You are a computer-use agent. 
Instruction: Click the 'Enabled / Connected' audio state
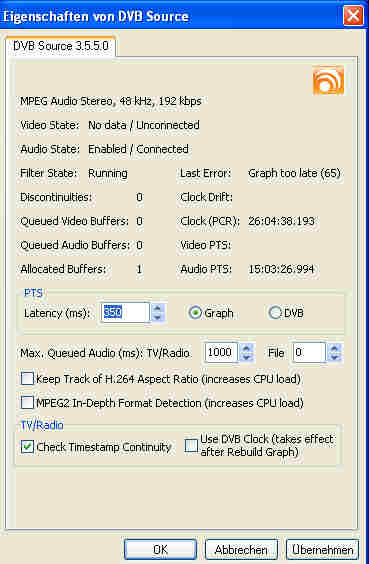[x=138, y=149]
